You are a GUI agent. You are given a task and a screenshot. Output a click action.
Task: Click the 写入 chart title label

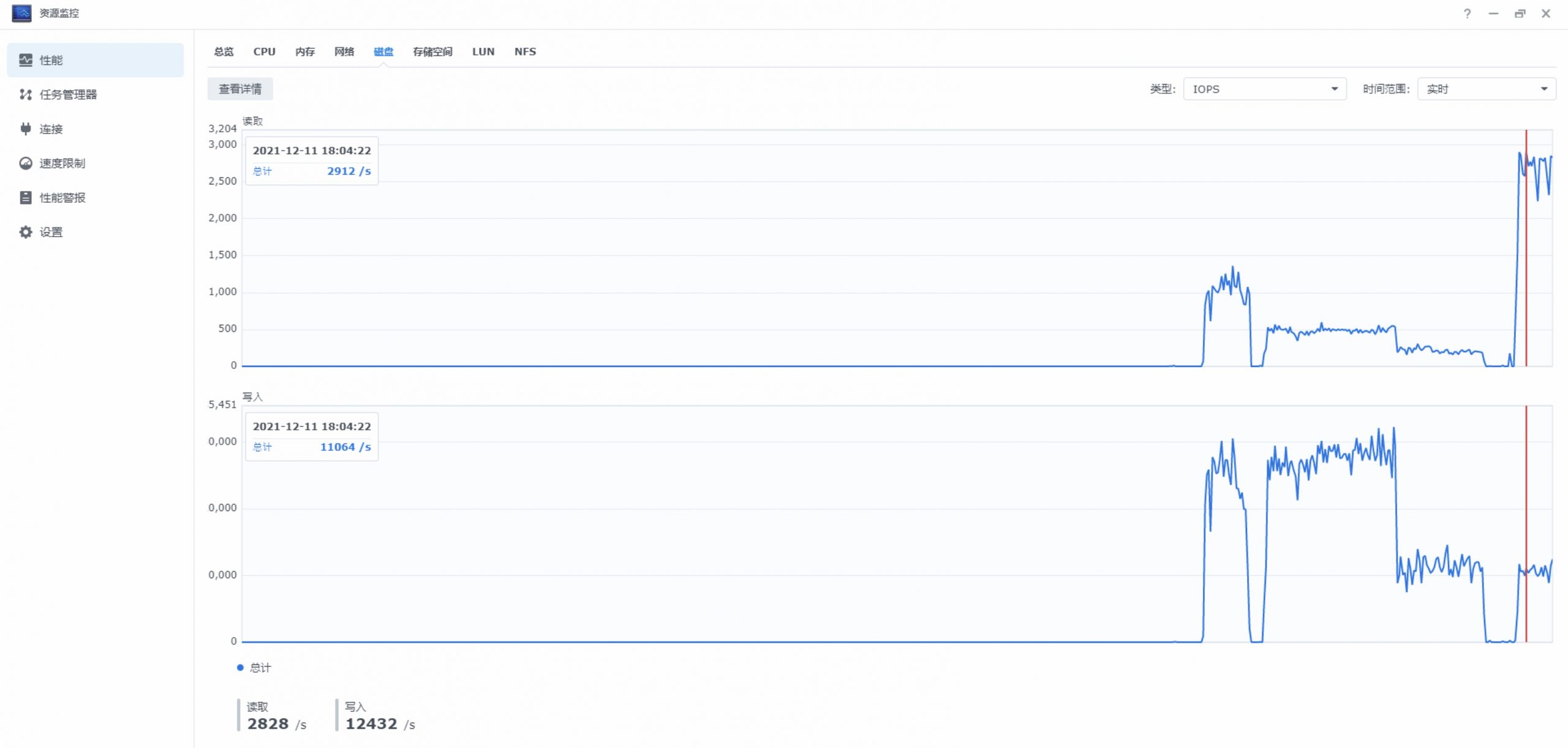(252, 396)
